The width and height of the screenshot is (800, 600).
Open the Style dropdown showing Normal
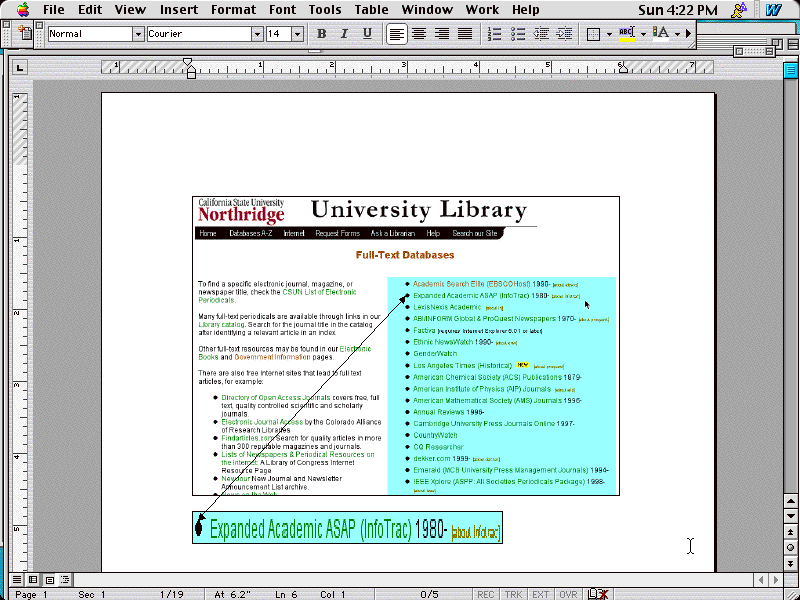138,34
